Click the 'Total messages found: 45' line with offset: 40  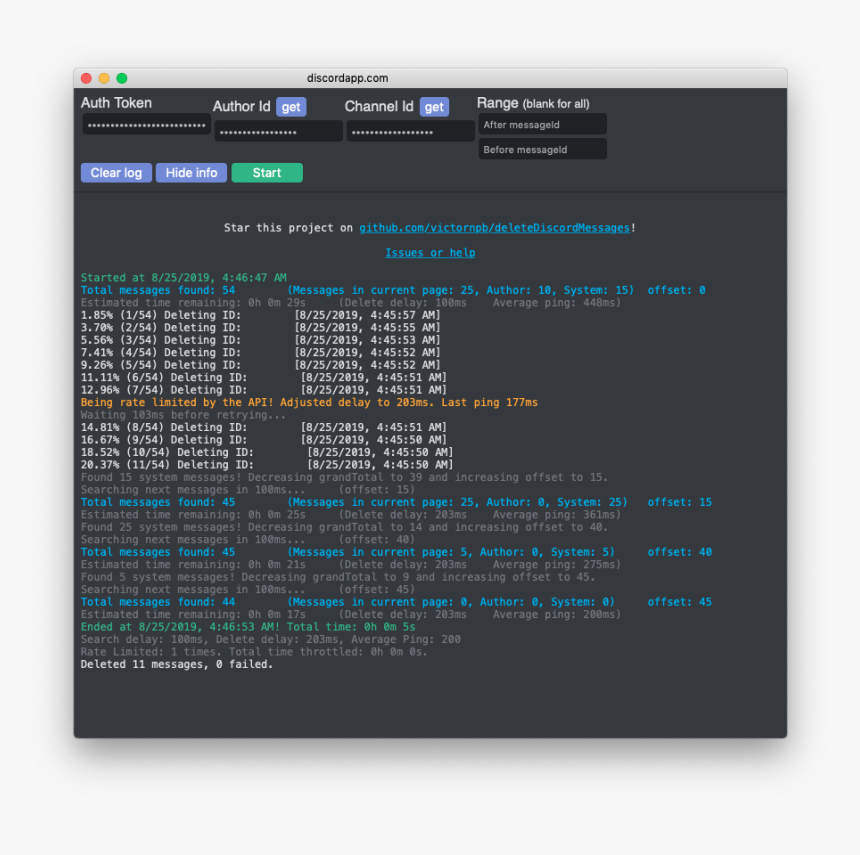[x=396, y=552]
